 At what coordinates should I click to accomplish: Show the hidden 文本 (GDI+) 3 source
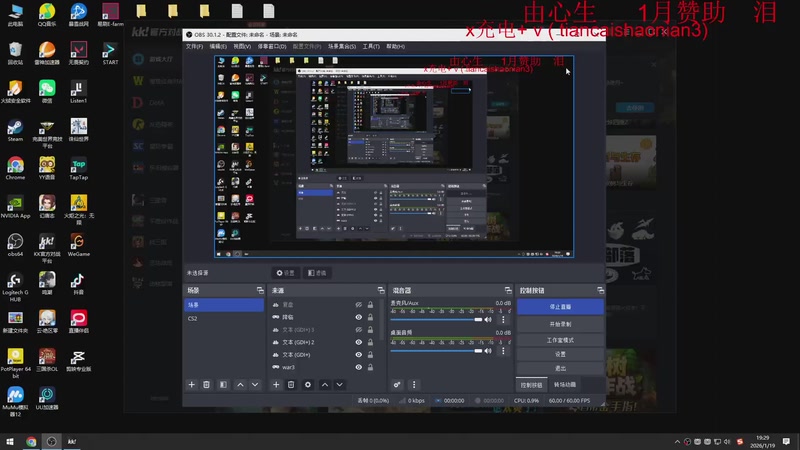tap(359, 330)
